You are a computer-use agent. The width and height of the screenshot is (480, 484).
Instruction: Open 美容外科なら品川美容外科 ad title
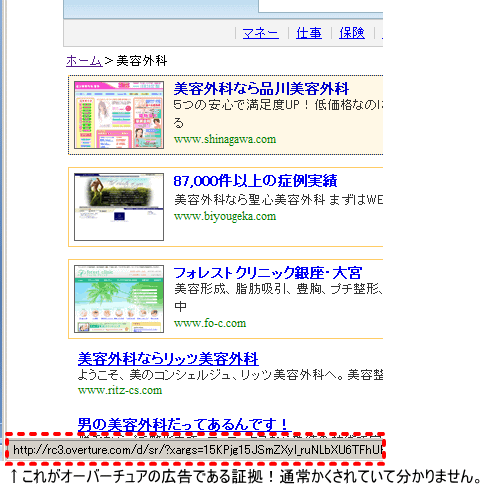coord(261,89)
